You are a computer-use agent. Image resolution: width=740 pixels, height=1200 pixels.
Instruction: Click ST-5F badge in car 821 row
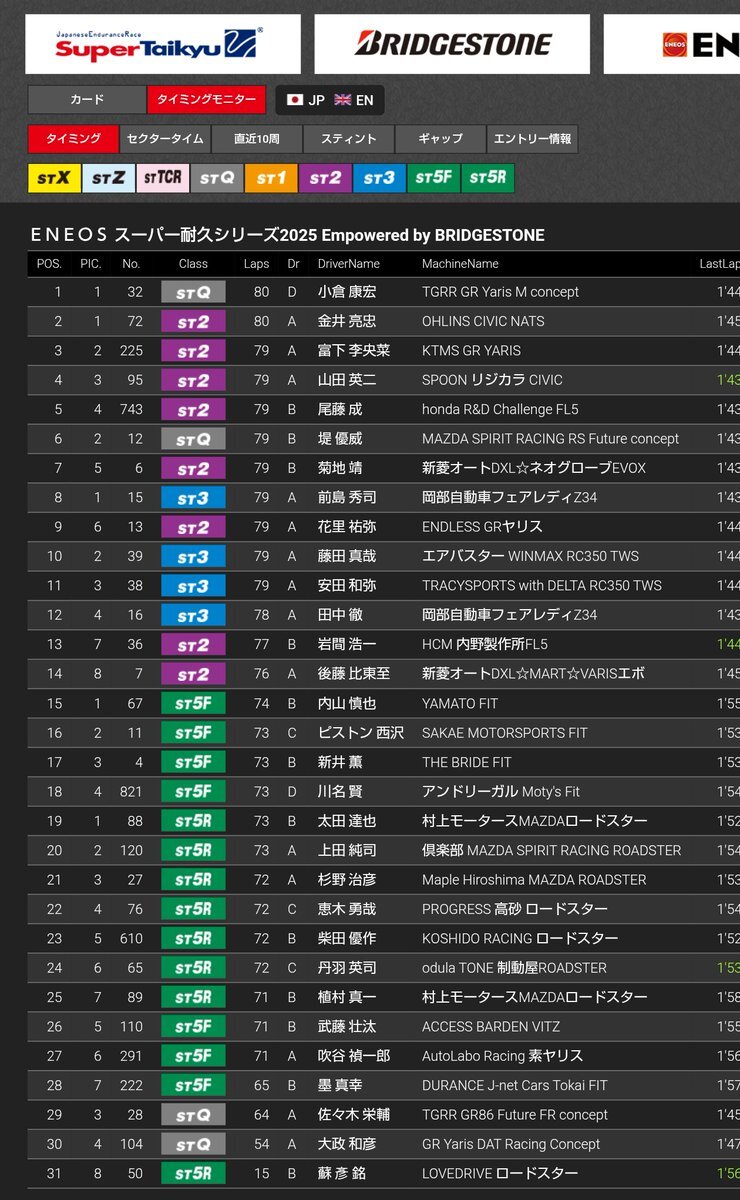click(193, 791)
